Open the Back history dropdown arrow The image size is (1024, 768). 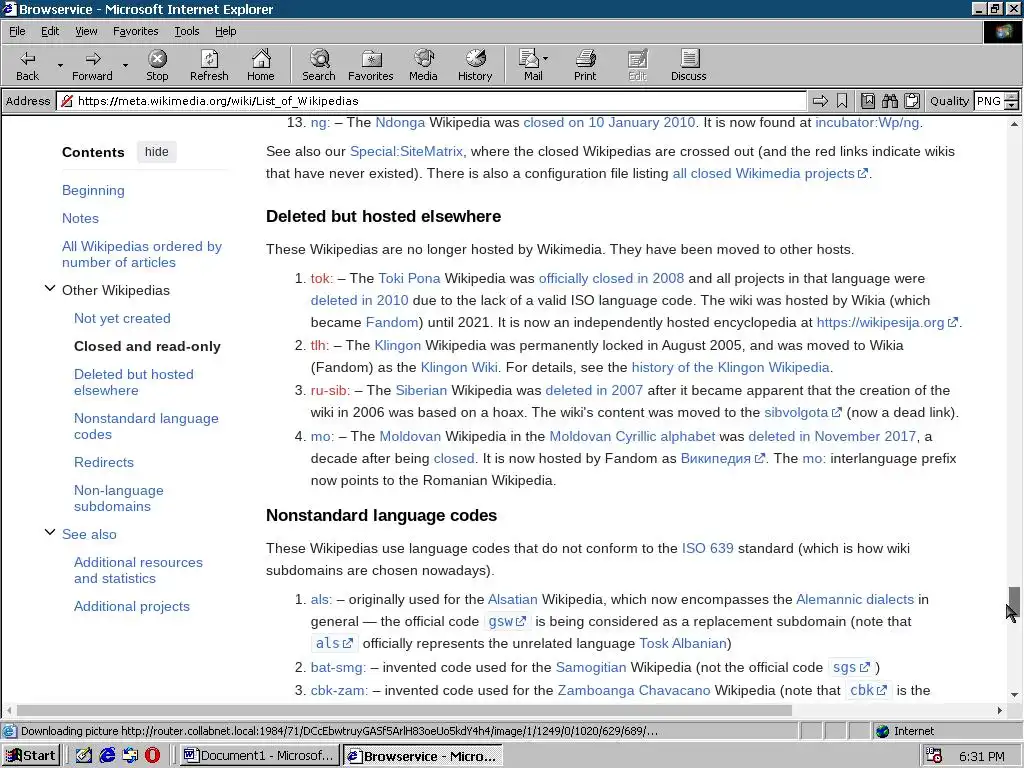[x=60, y=65]
